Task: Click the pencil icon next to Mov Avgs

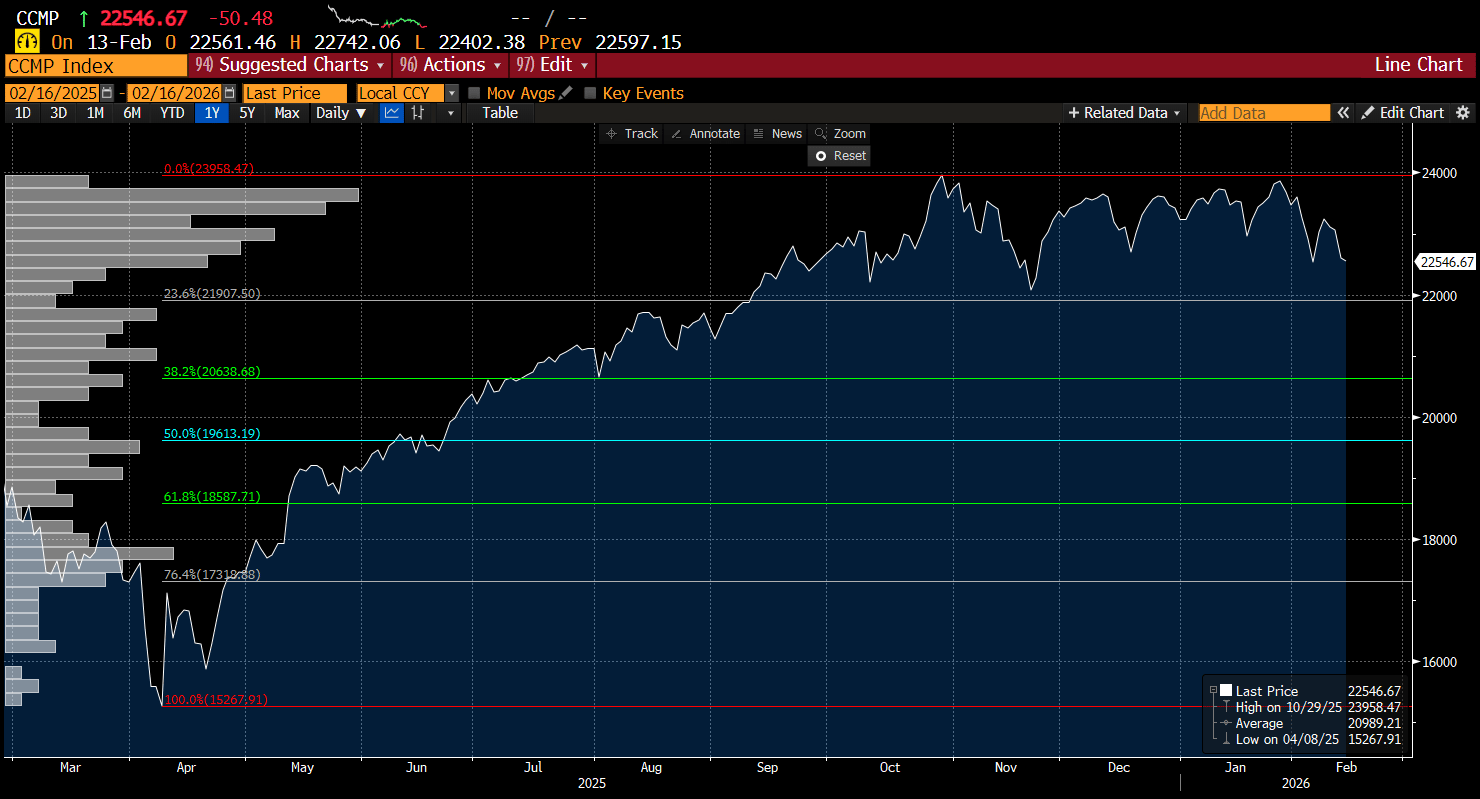Action: [566, 93]
